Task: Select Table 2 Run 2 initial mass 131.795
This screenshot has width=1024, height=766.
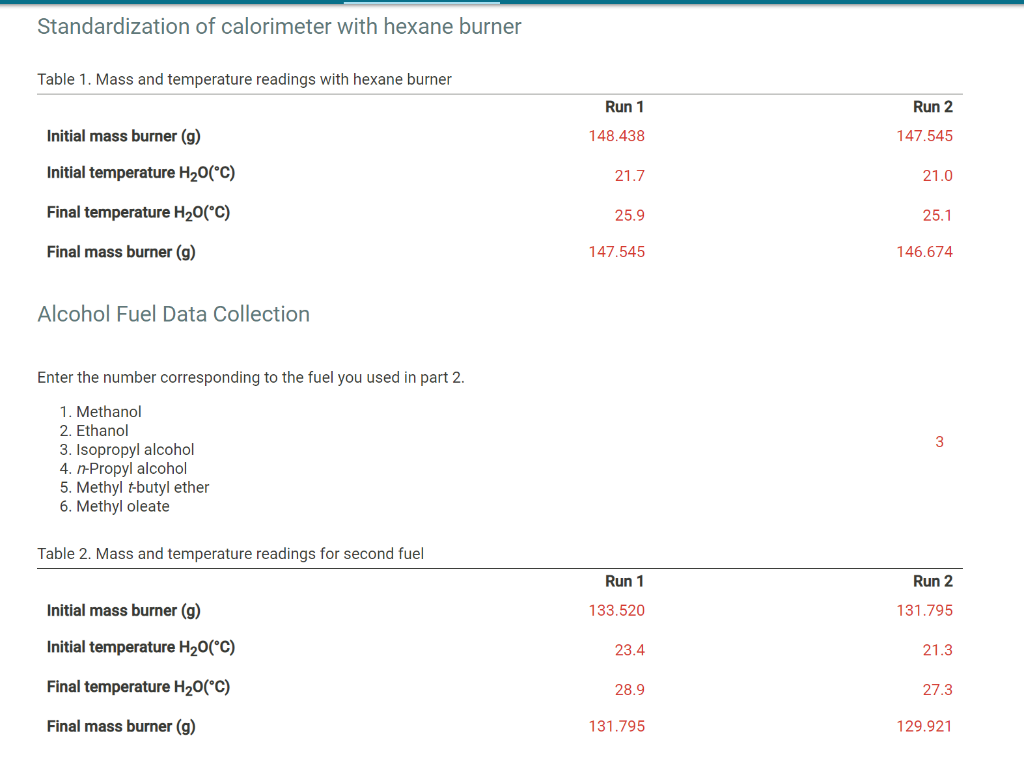Action: [x=924, y=611]
